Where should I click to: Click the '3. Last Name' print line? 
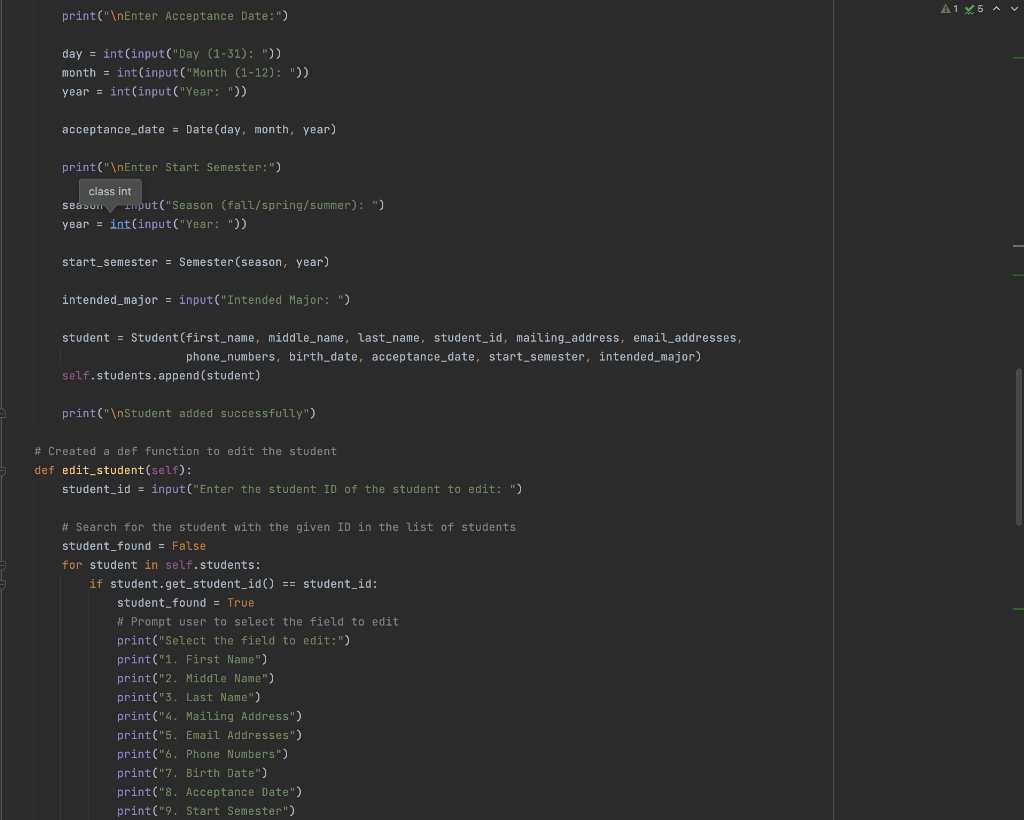[189, 697]
